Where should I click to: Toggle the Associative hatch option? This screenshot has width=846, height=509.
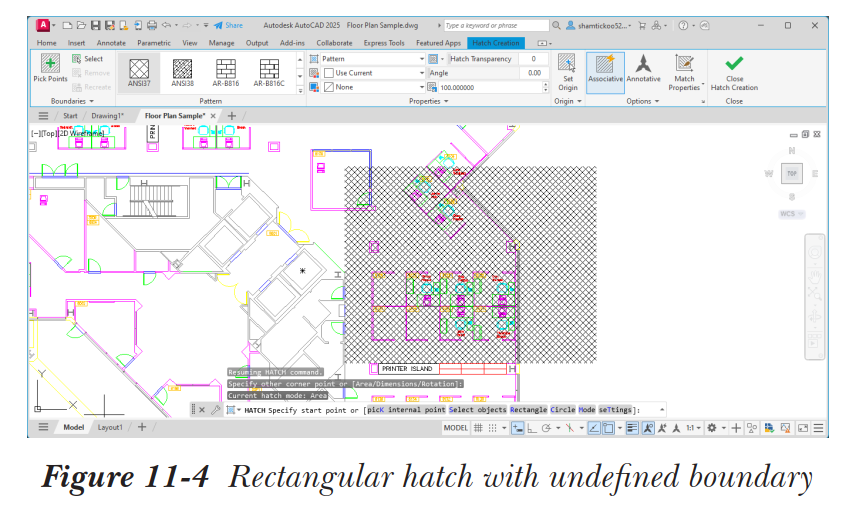pyautogui.click(x=605, y=72)
